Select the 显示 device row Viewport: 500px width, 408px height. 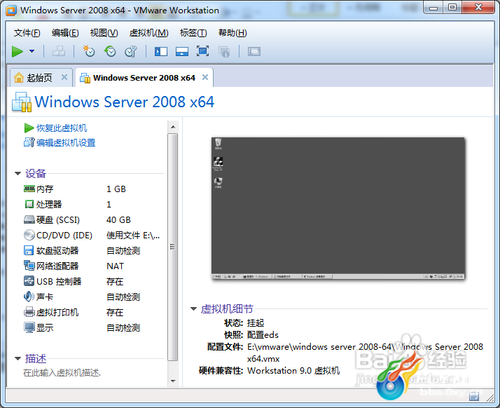tap(93, 328)
